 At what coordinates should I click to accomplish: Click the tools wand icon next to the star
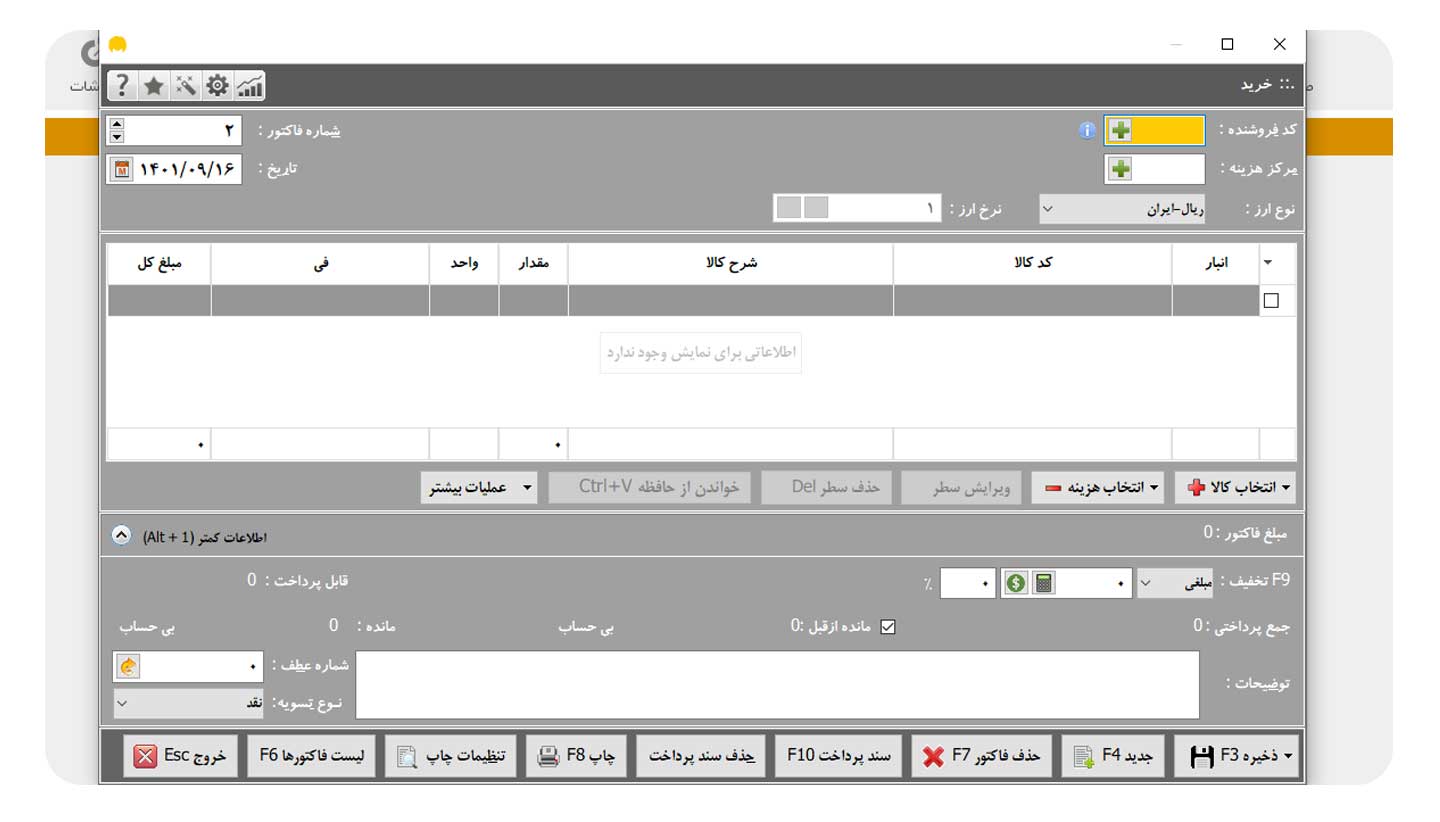click(186, 85)
